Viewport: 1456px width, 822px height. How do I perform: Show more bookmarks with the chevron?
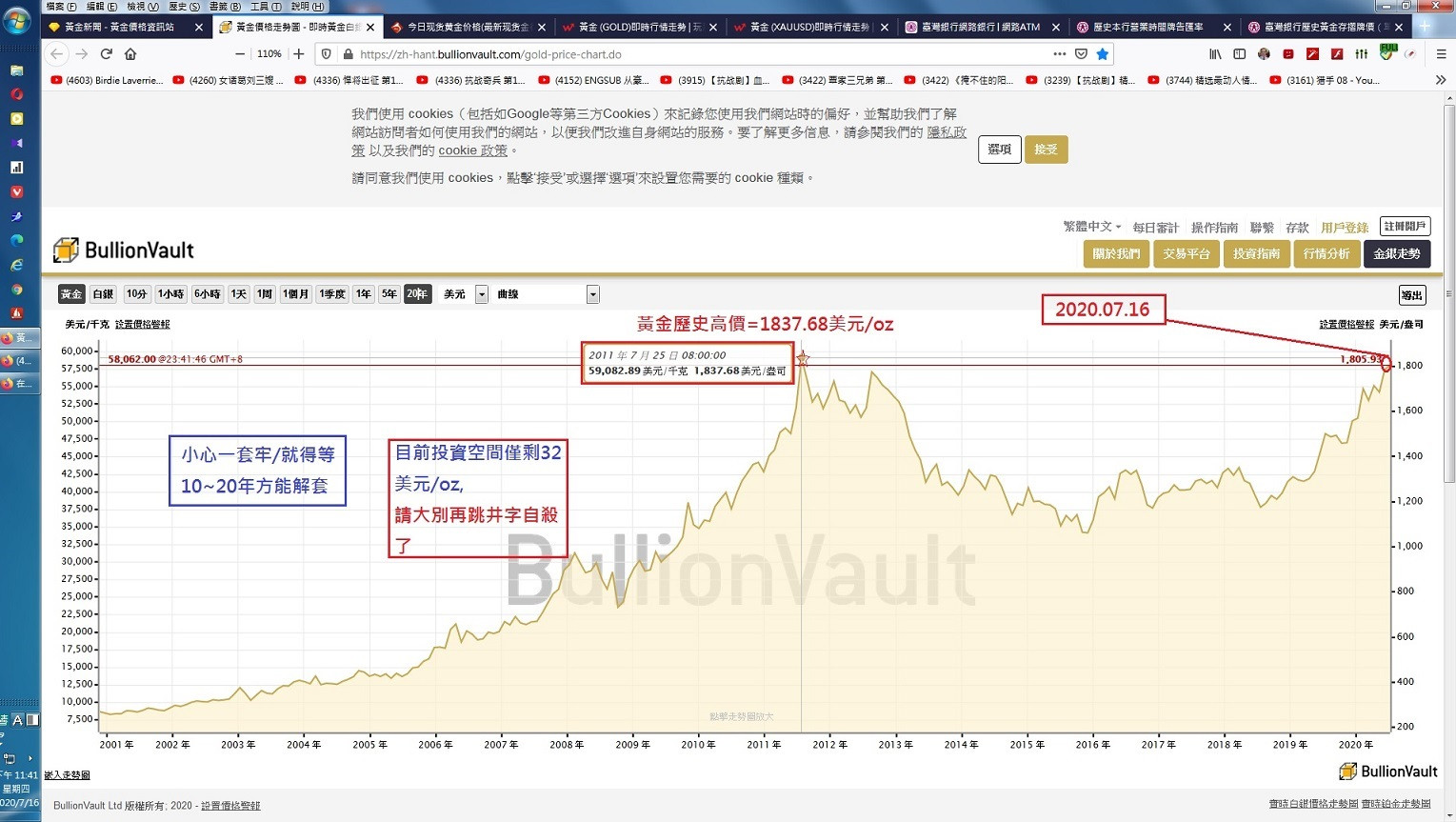point(1441,80)
